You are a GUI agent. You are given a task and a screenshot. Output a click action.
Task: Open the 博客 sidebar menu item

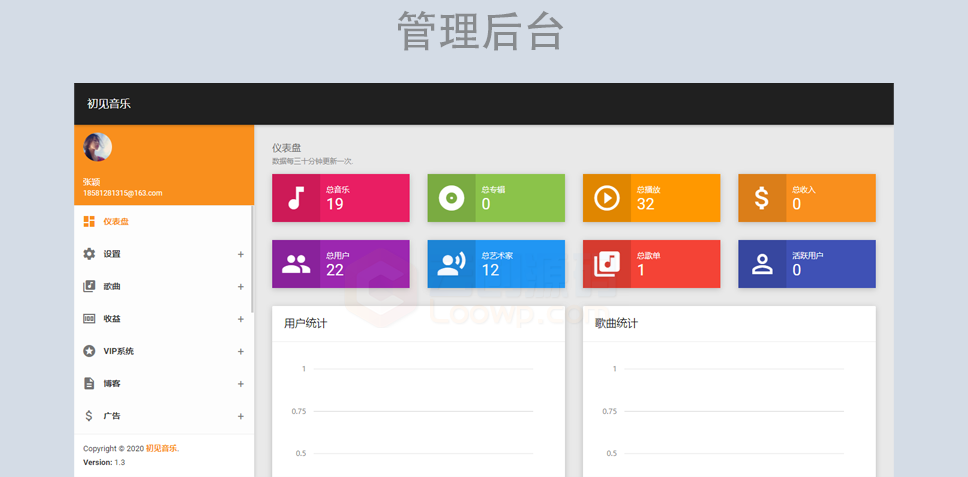point(163,383)
